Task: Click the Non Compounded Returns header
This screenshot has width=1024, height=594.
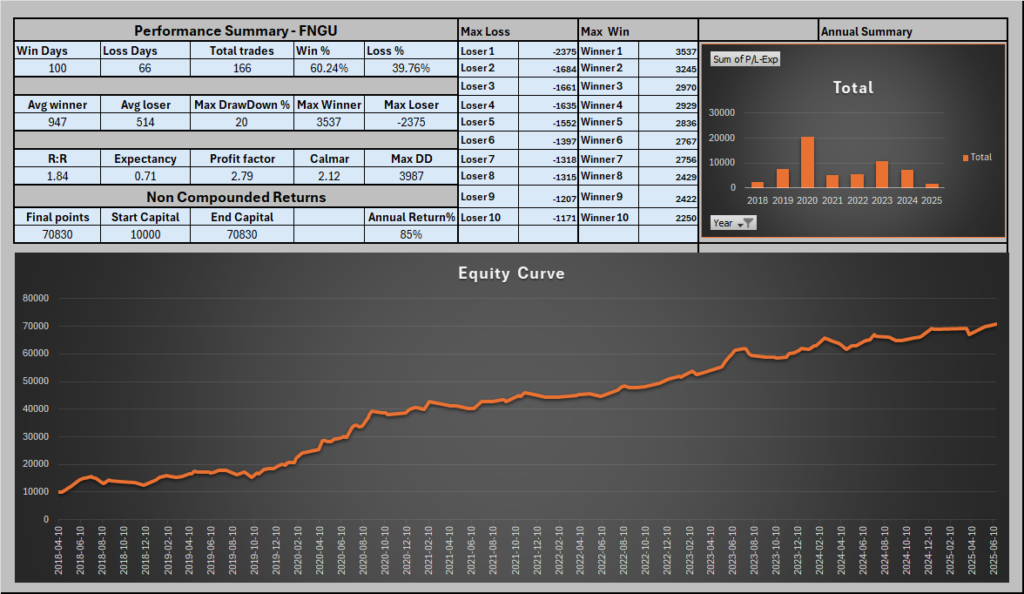Action: click(x=236, y=196)
